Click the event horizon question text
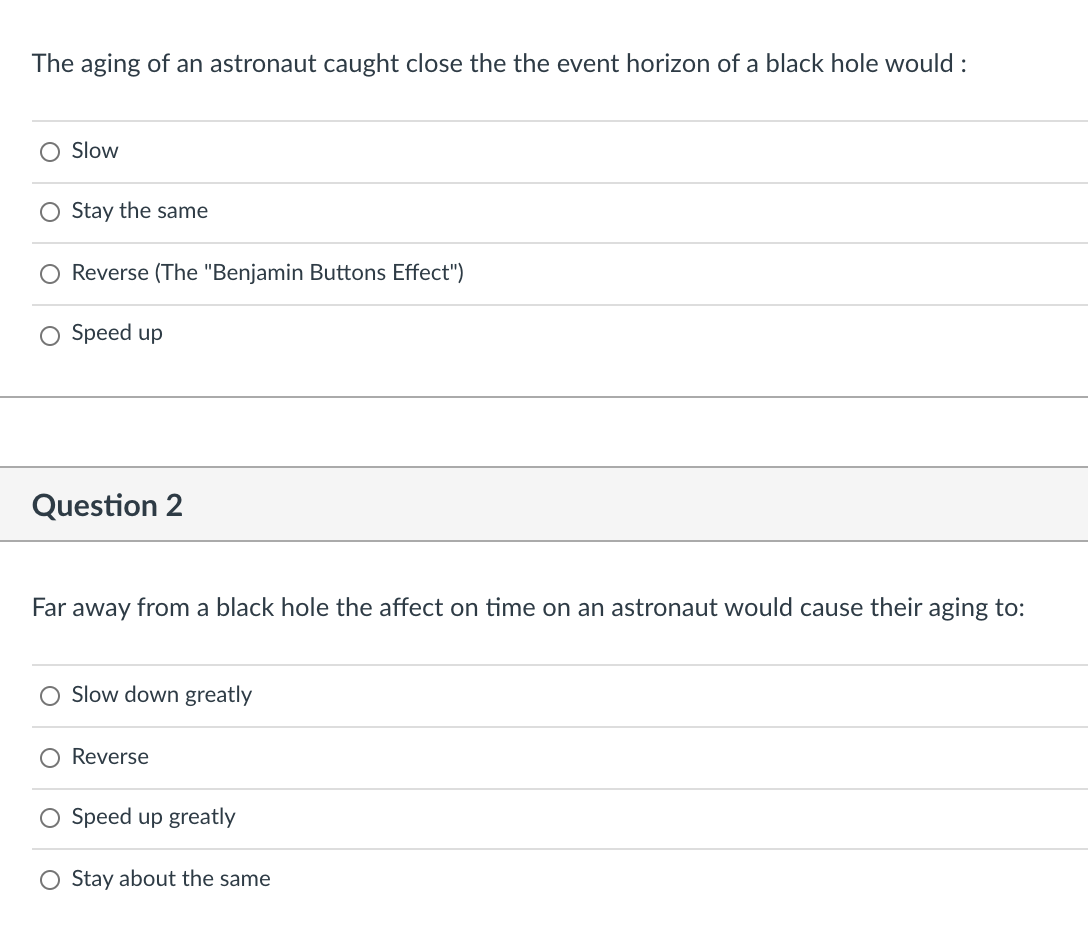The width and height of the screenshot is (1088, 936). [x=499, y=64]
